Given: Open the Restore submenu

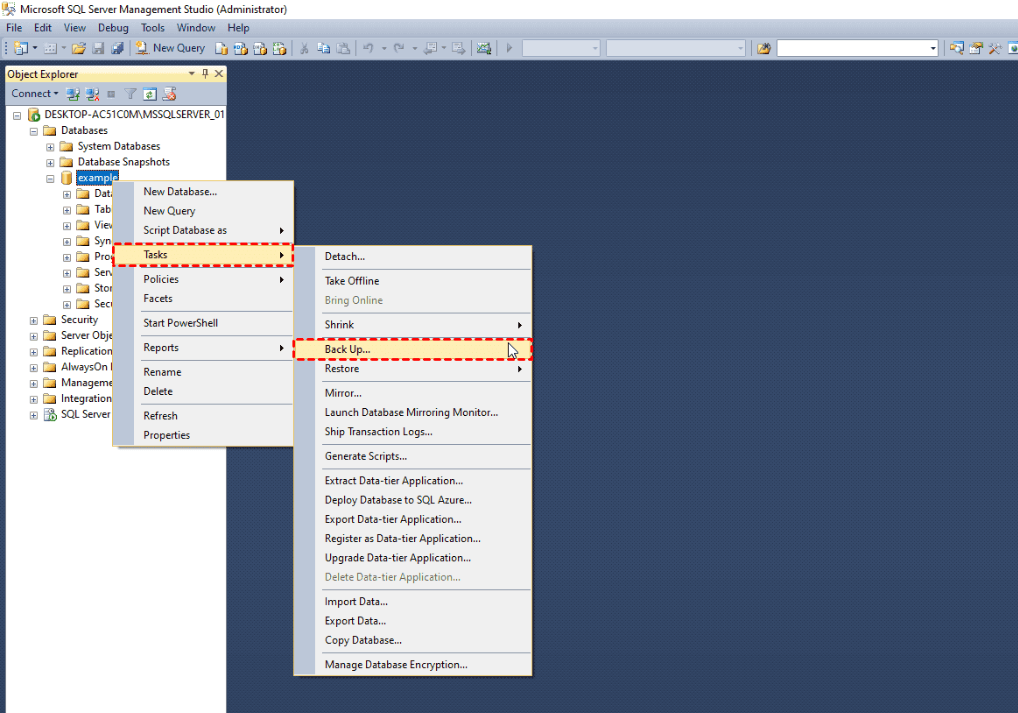Looking at the screenshot, I should pos(413,369).
